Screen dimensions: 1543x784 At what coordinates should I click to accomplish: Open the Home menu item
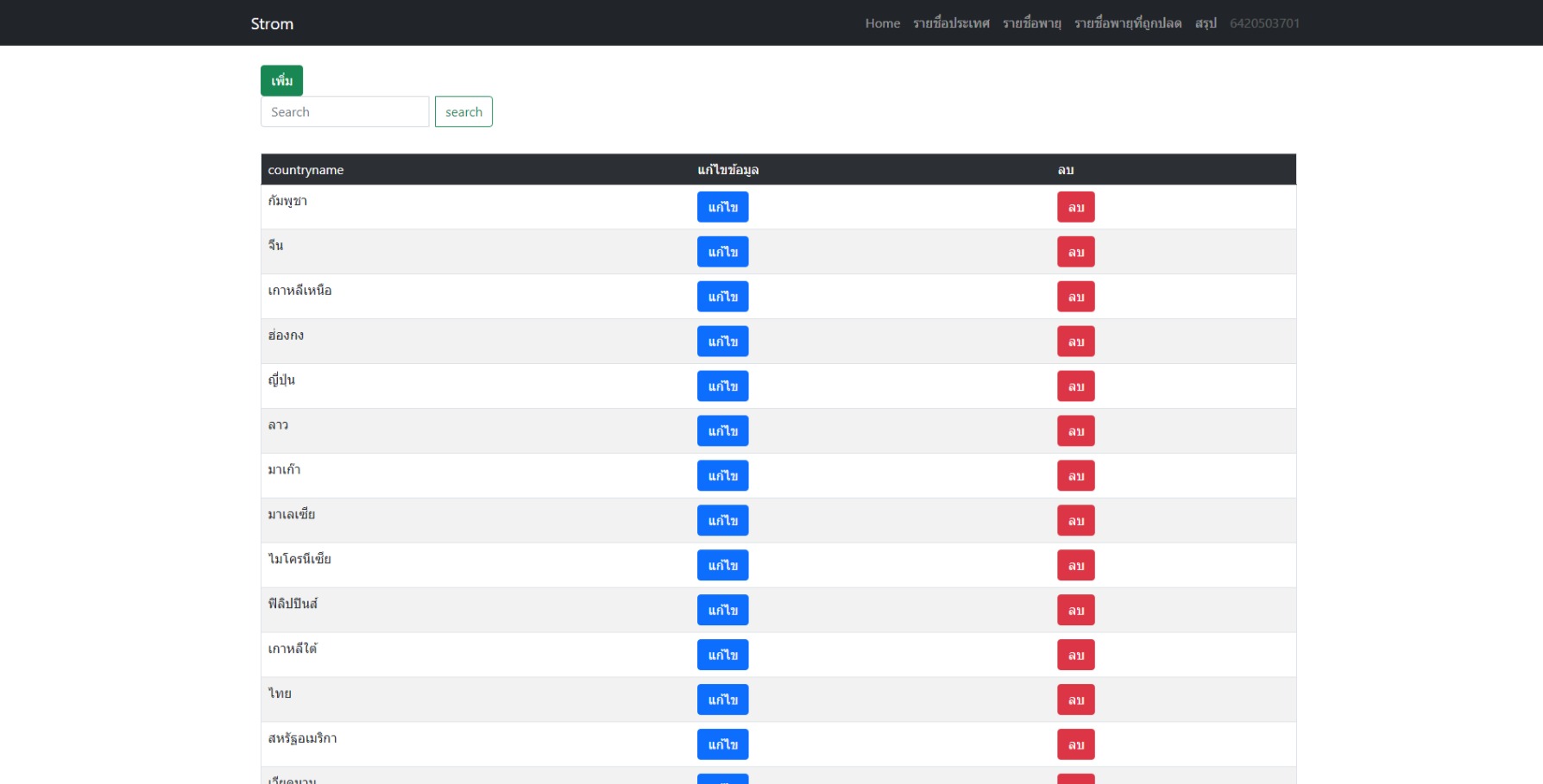[x=882, y=23]
